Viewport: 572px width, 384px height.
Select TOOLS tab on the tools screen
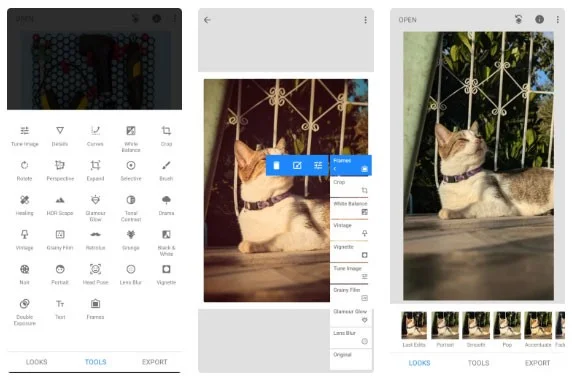coord(95,362)
